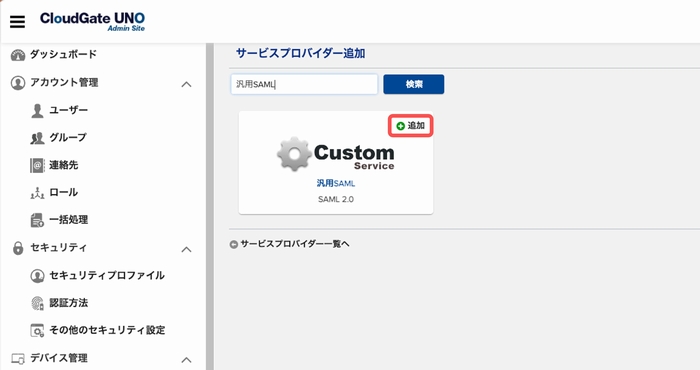Screen dimensions: 700x370
Task: Open the 汎用SAML link on the card
Action: pyautogui.click(x=336, y=183)
